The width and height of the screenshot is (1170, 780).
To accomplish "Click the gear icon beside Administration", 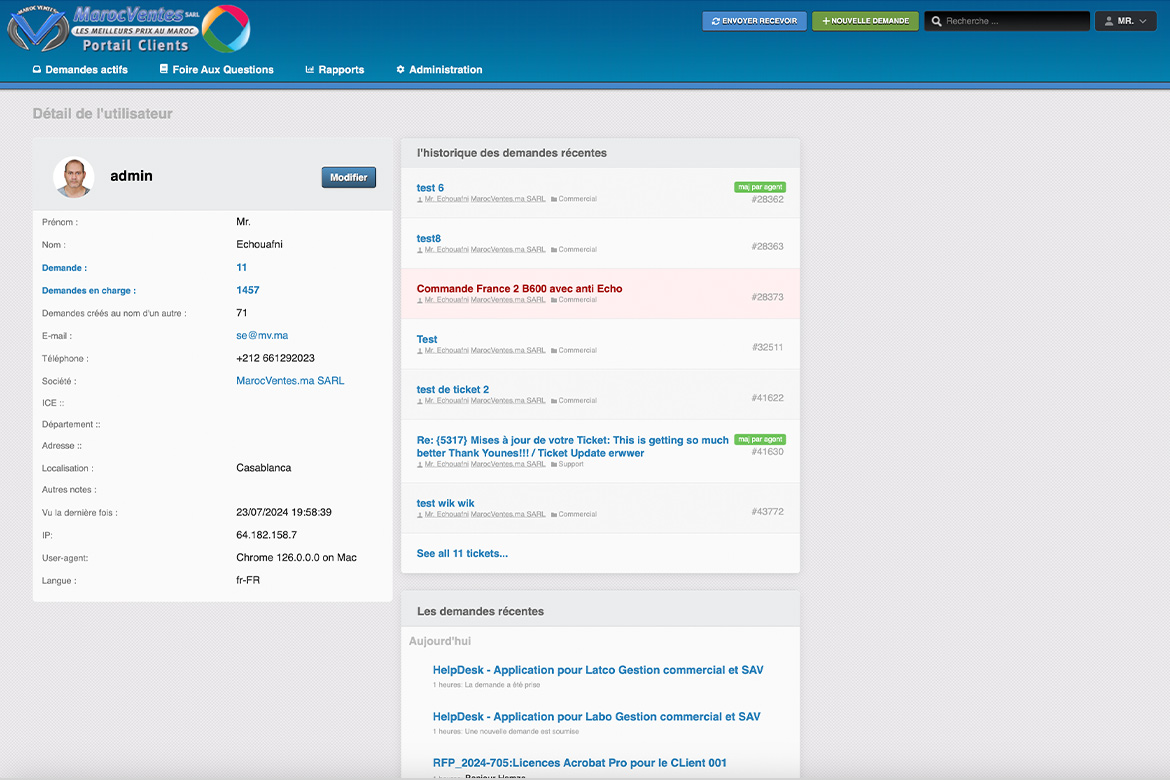I will tap(401, 70).
